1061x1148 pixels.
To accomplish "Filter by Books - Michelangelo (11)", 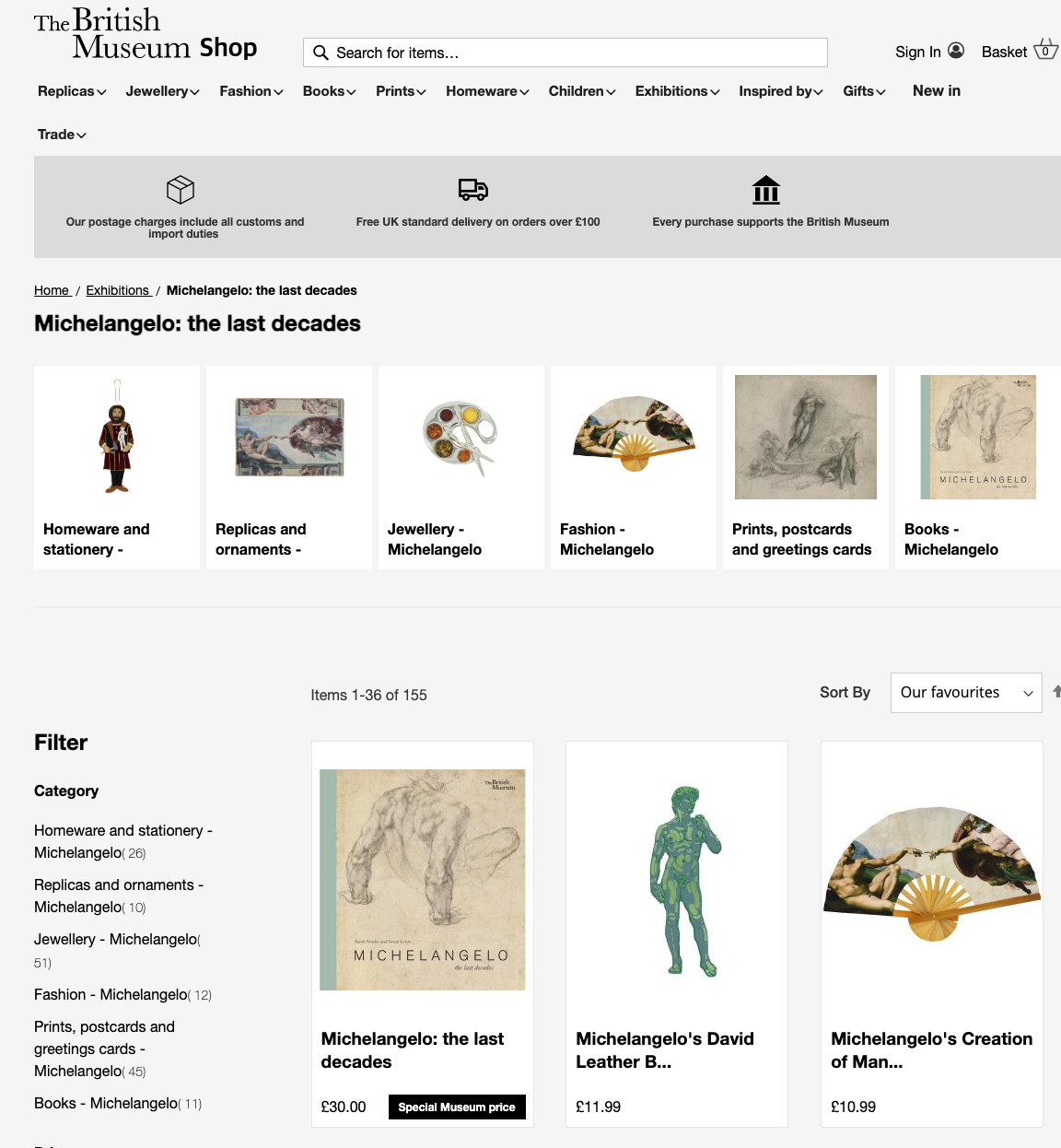I will (x=118, y=1104).
